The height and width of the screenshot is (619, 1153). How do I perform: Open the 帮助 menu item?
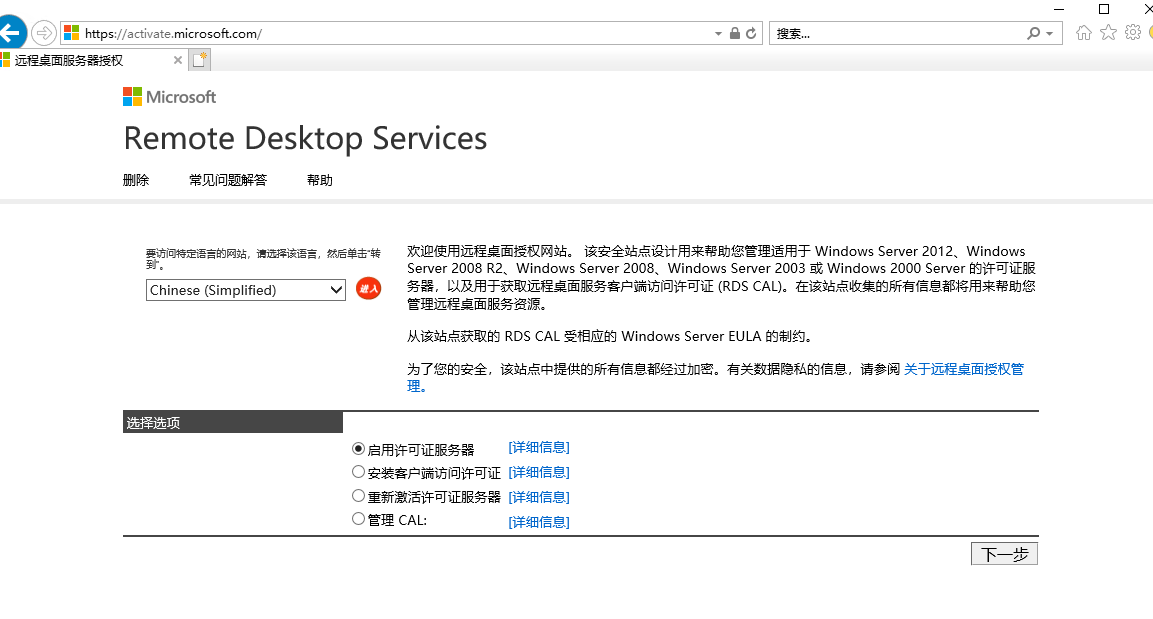[320, 180]
